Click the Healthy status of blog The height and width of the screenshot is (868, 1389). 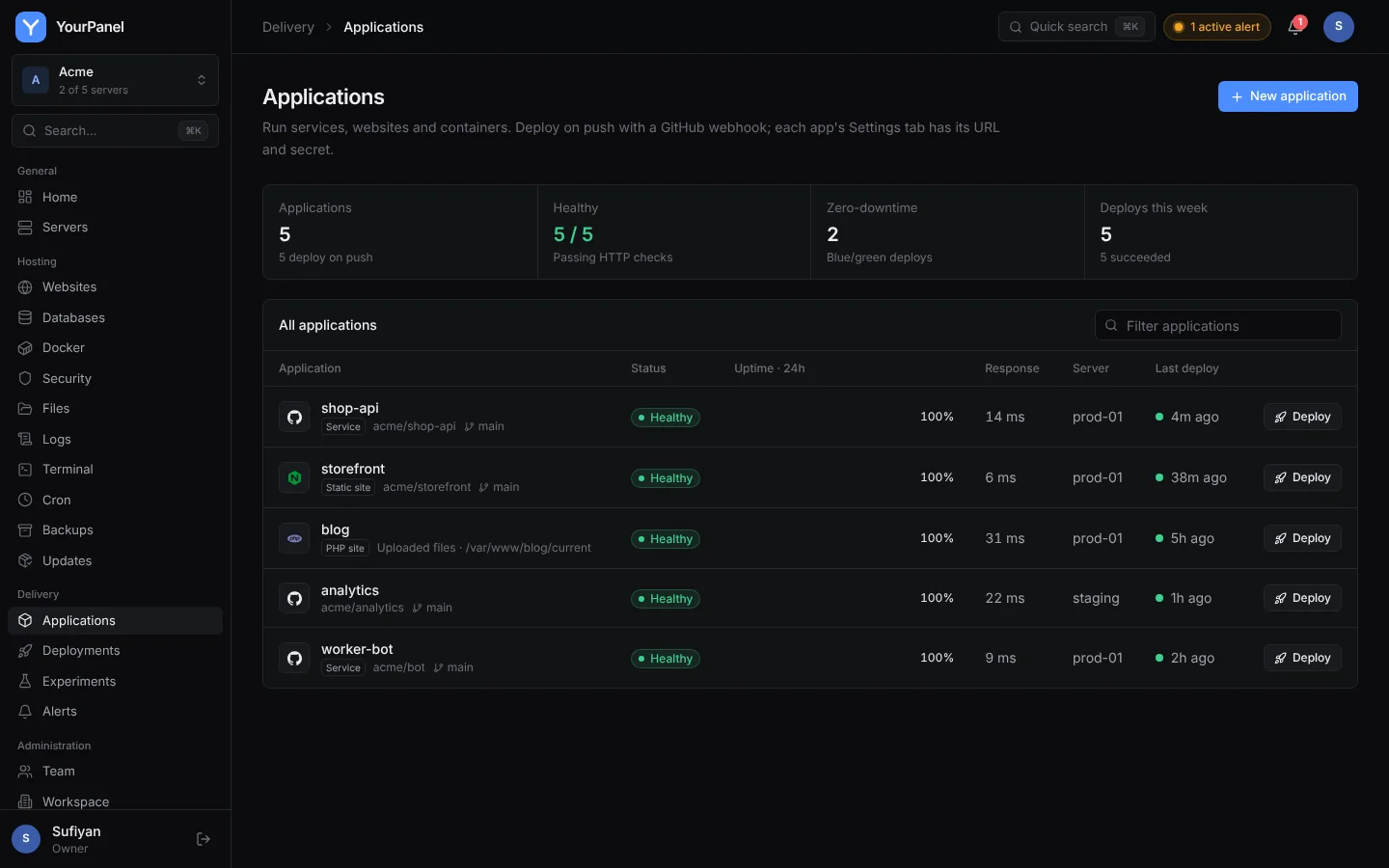point(666,539)
